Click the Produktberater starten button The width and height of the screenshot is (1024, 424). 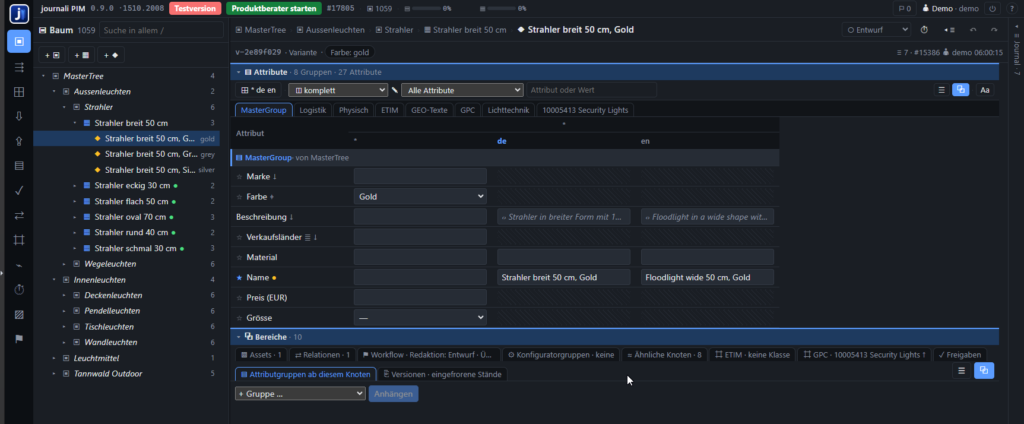point(274,8)
